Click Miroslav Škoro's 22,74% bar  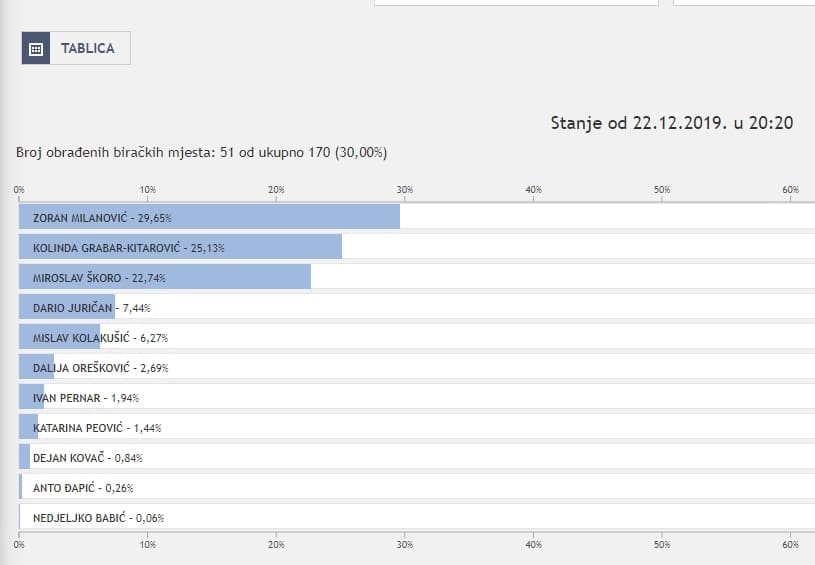click(x=165, y=277)
